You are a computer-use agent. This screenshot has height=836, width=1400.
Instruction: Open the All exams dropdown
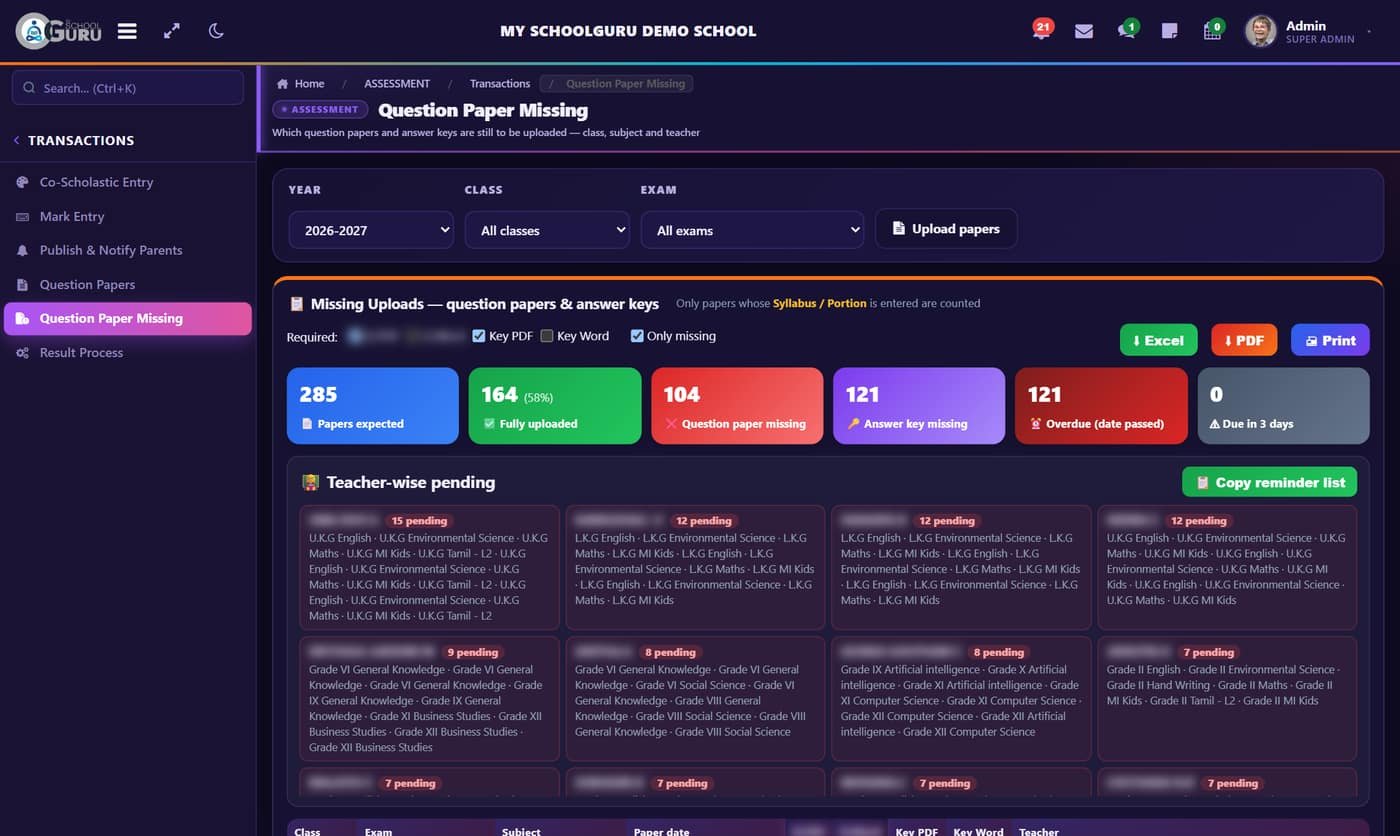752,230
